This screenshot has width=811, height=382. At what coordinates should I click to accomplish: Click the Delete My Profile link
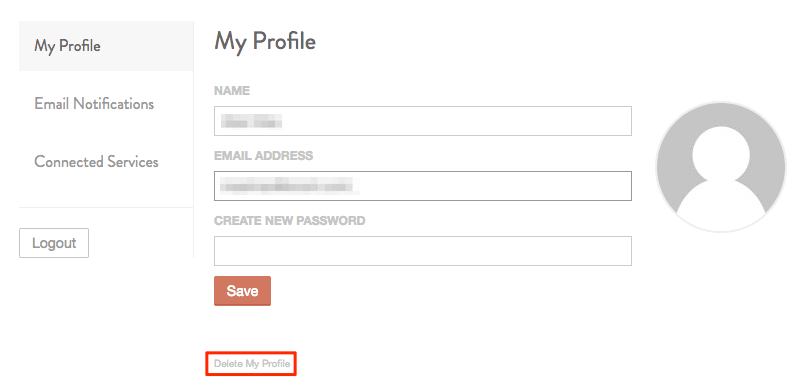[x=252, y=363]
